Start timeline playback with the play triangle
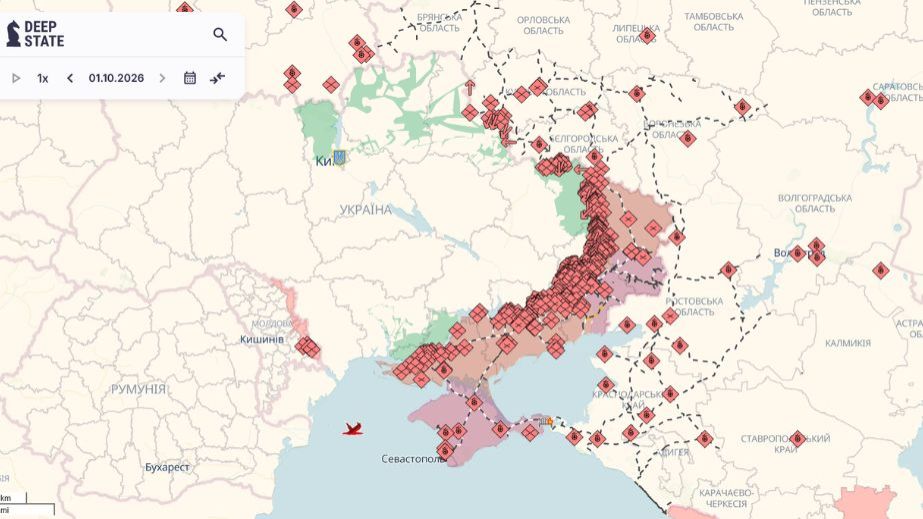This screenshot has height=519, width=923. click(16, 78)
